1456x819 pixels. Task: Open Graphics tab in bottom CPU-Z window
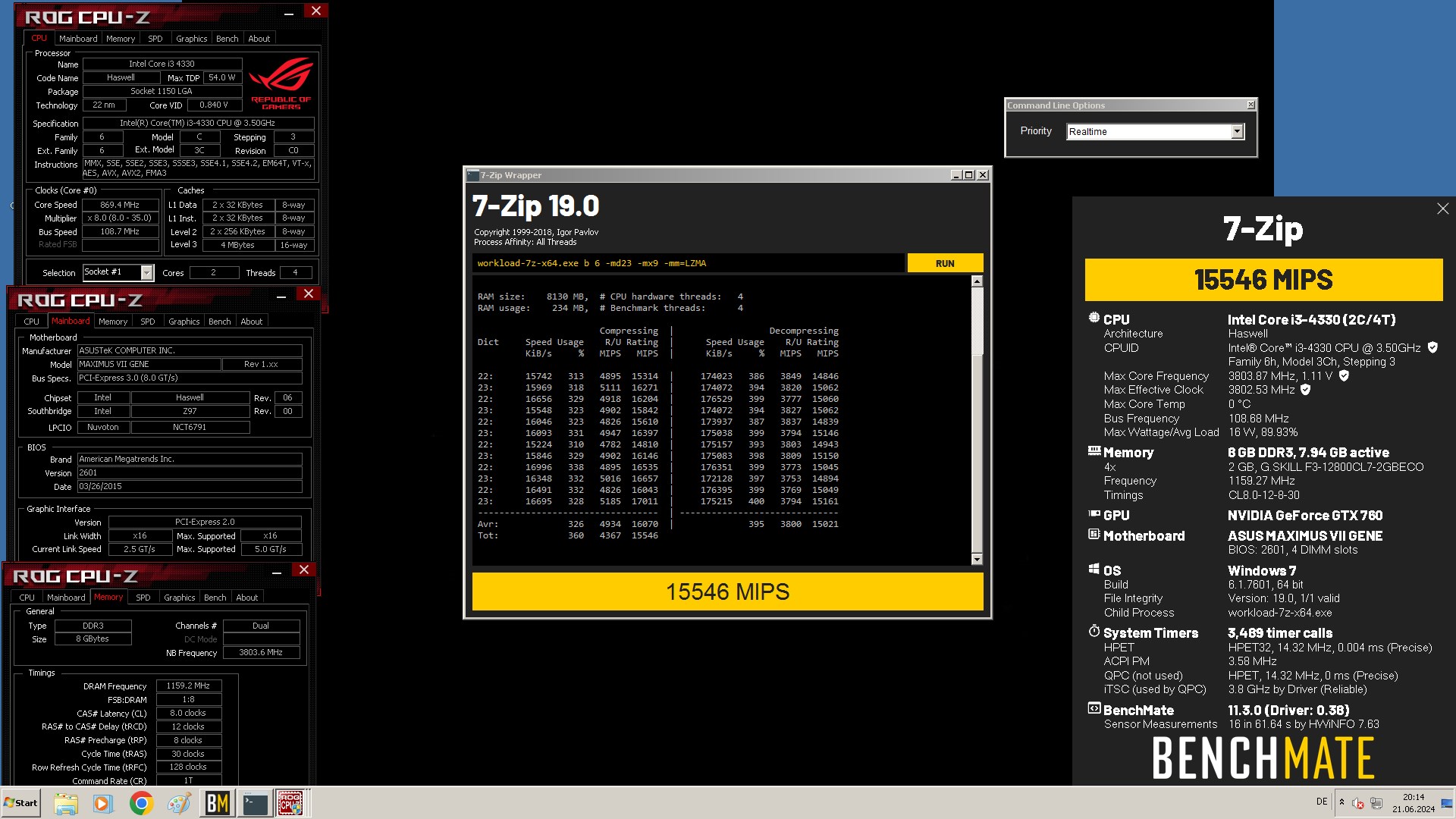pos(180,598)
